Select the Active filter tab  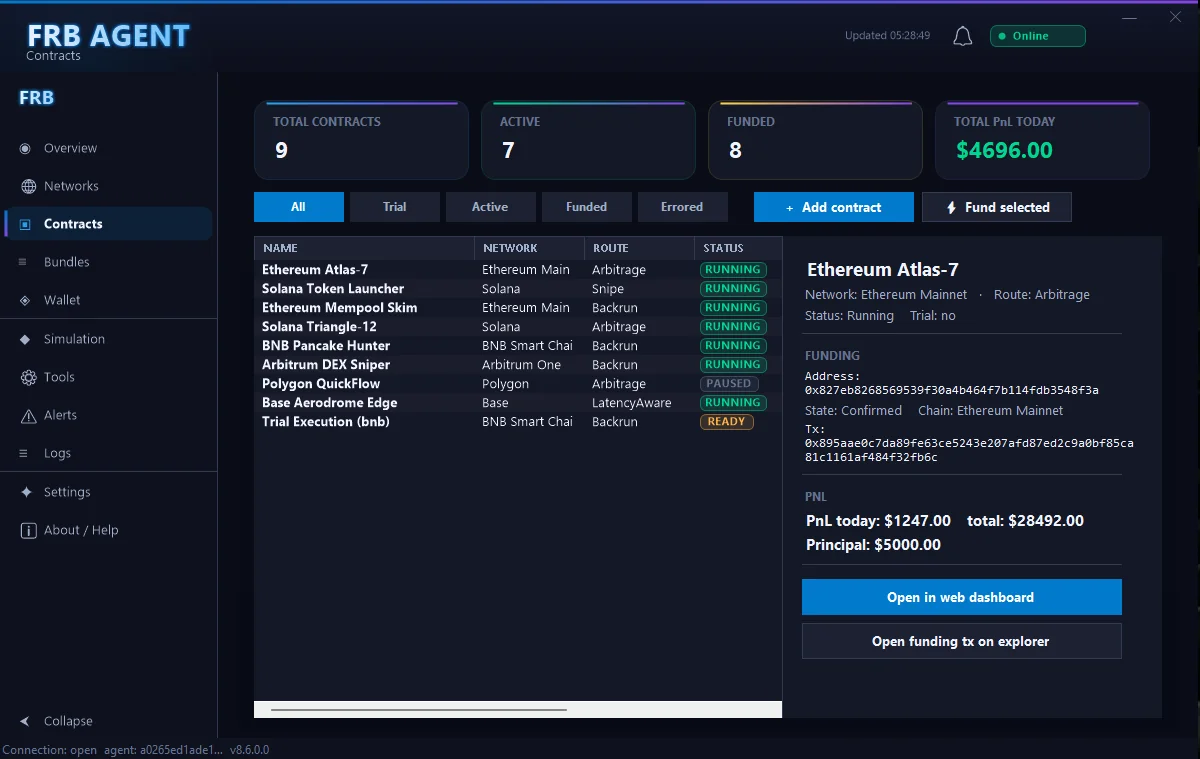(x=490, y=207)
